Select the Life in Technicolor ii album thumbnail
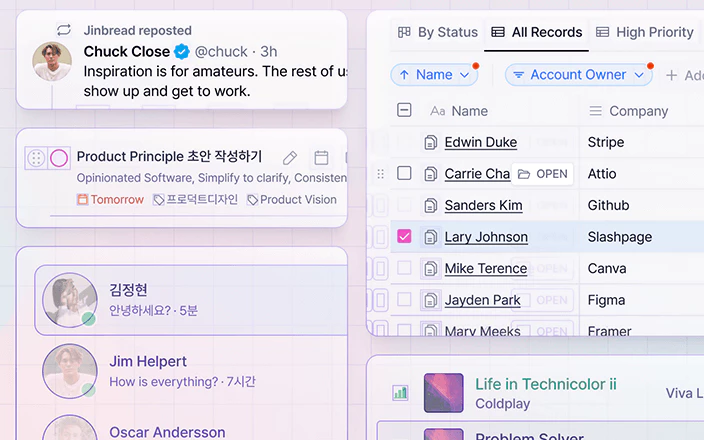 [x=443, y=393]
